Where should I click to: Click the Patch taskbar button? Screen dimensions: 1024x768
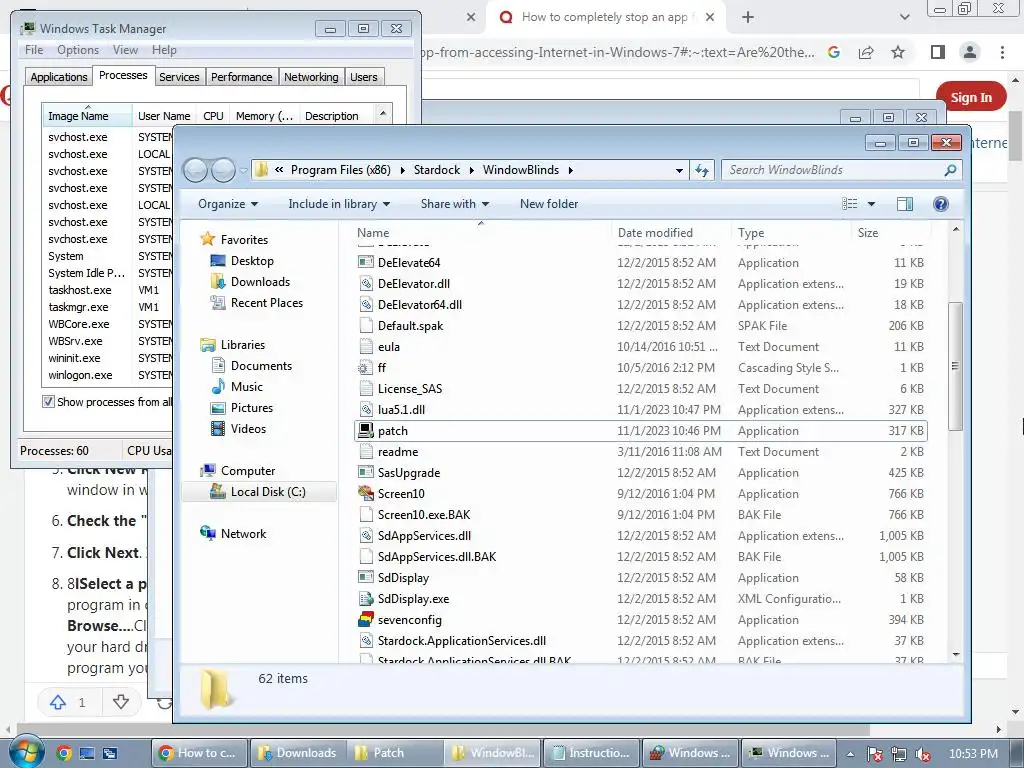395,753
